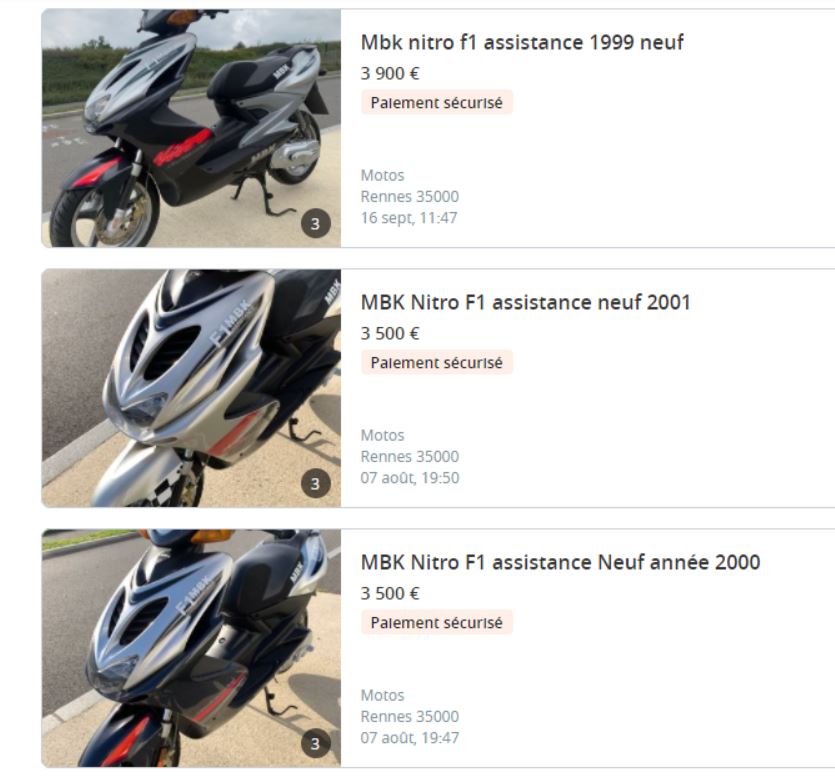The height and width of the screenshot is (782, 835).
Task: Click Paiement sécurisé badge on 3 900 € listing
Action: pyautogui.click(x=437, y=102)
